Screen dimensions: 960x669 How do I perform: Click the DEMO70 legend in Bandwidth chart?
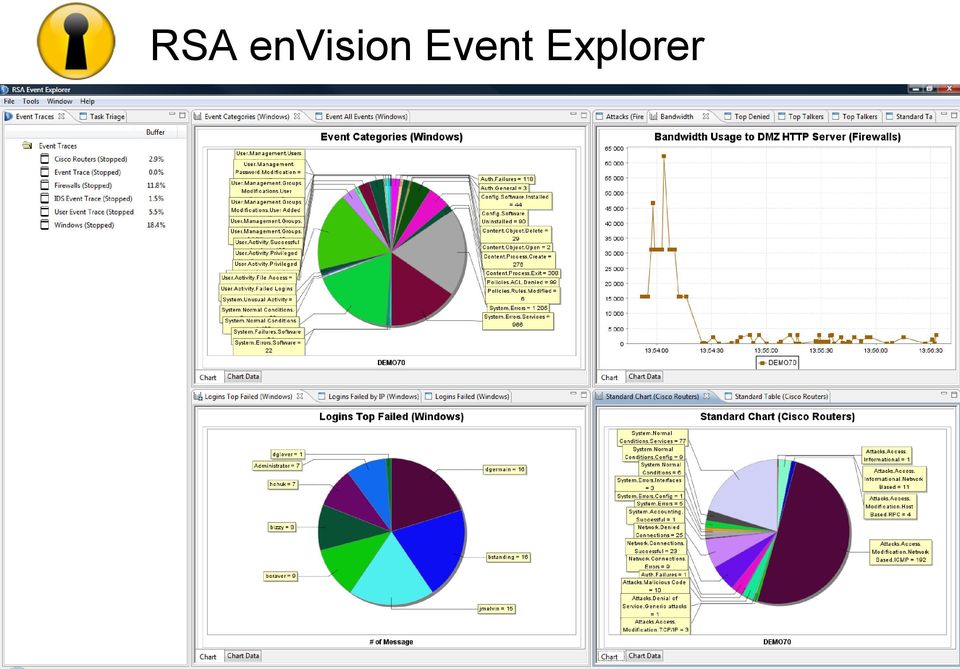point(778,362)
